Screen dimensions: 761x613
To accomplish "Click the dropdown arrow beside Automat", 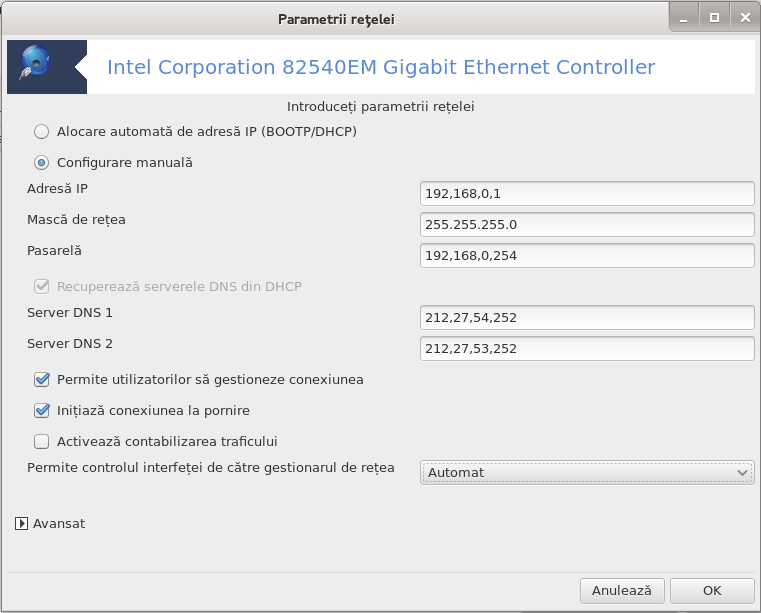I will coord(742,473).
